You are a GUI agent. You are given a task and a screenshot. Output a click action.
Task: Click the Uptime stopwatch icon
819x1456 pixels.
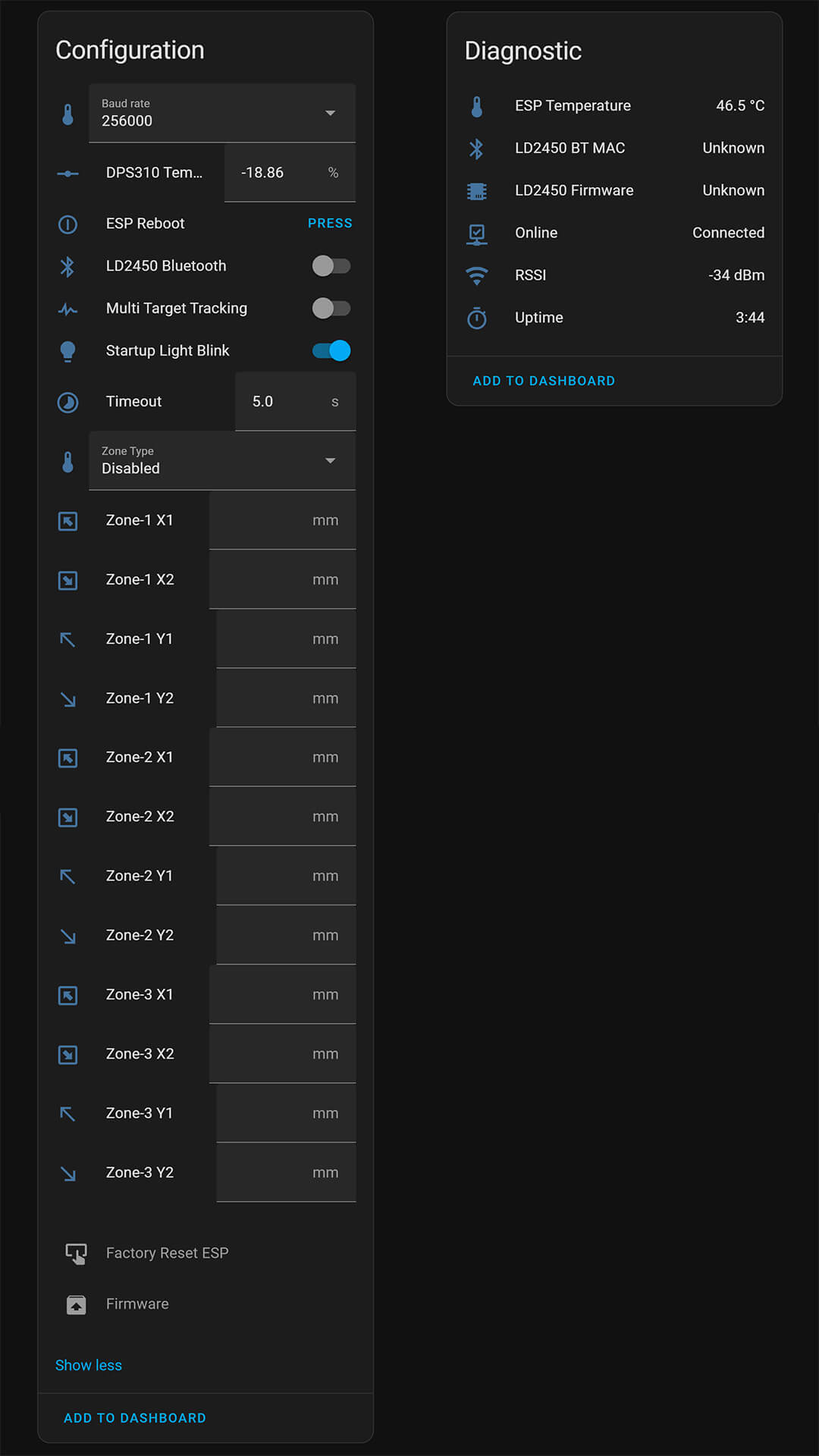(x=477, y=318)
